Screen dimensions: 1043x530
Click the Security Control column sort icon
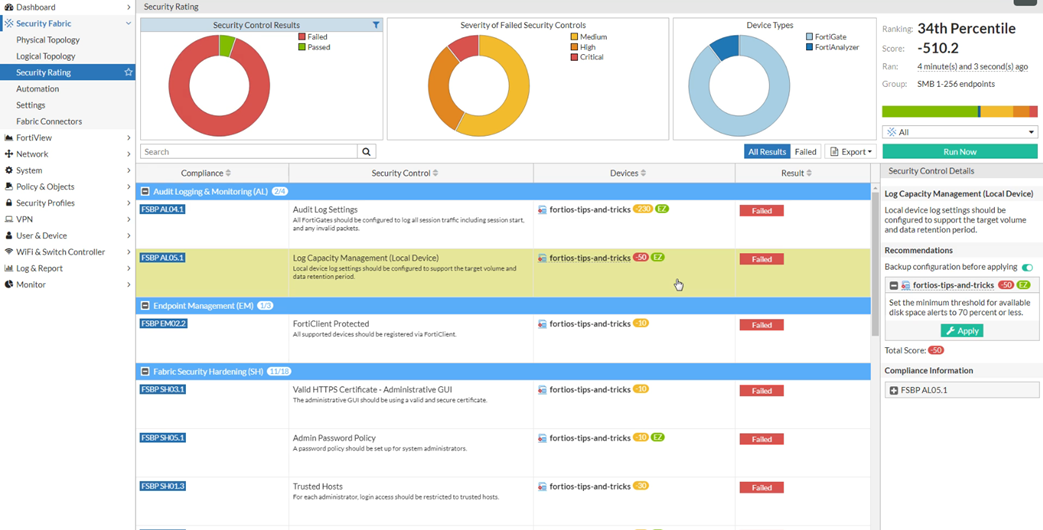[435, 173]
